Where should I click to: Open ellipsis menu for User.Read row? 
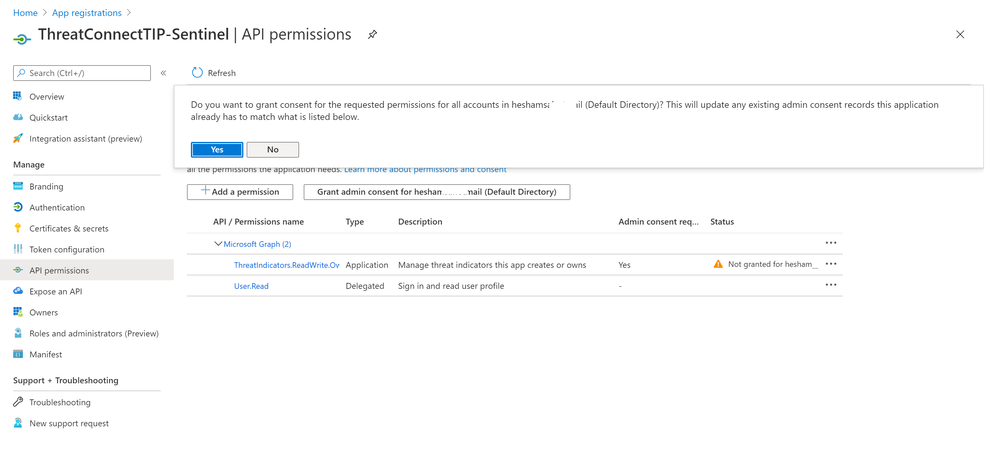coord(831,285)
